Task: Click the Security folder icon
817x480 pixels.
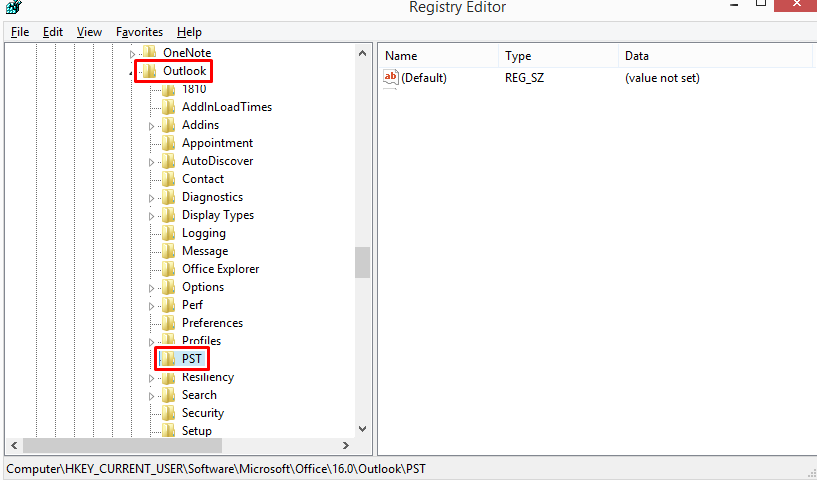Action: point(169,413)
